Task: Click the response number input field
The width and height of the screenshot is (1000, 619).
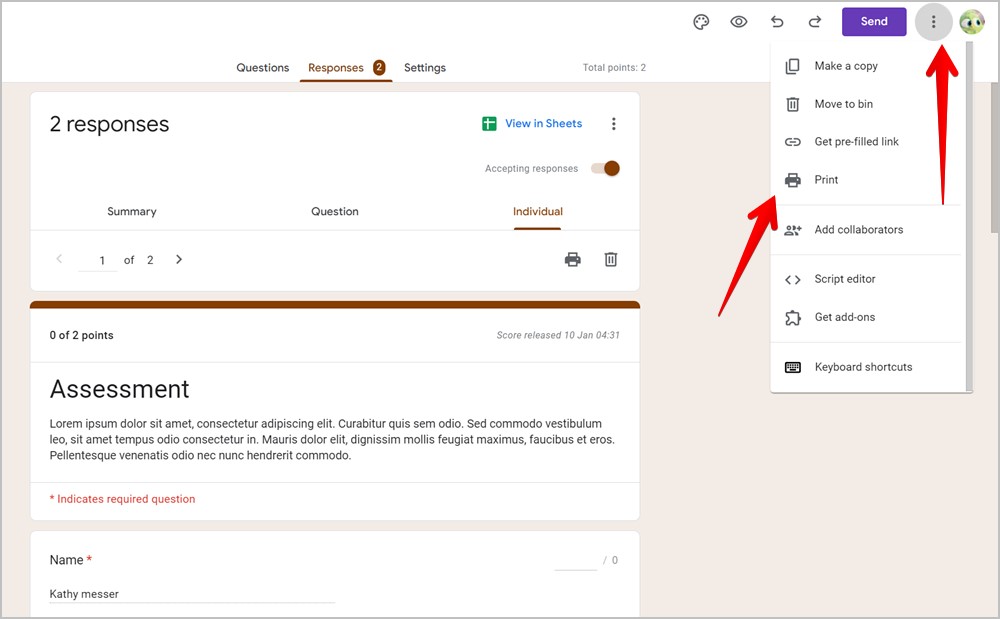Action: point(98,260)
